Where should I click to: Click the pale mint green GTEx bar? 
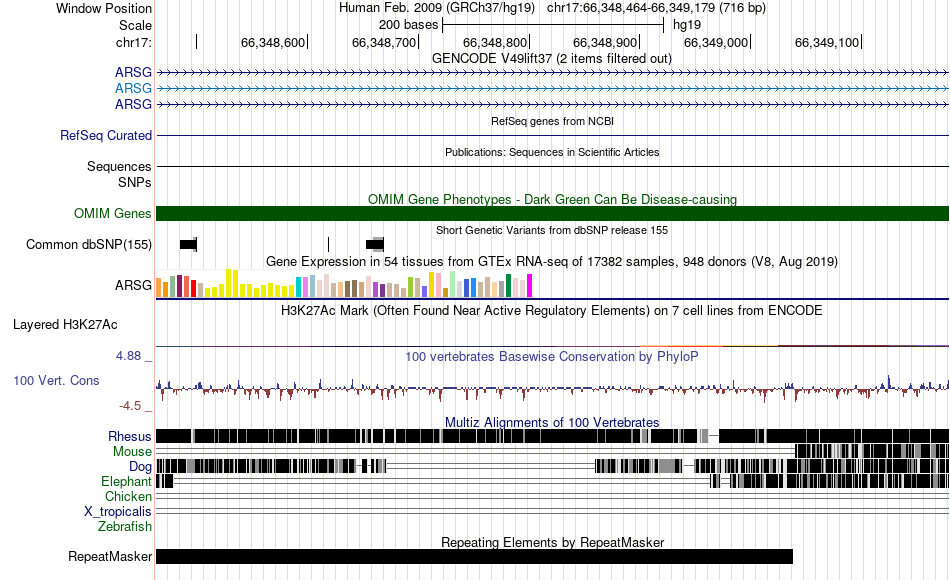pyautogui.click(x=452, y=284)
